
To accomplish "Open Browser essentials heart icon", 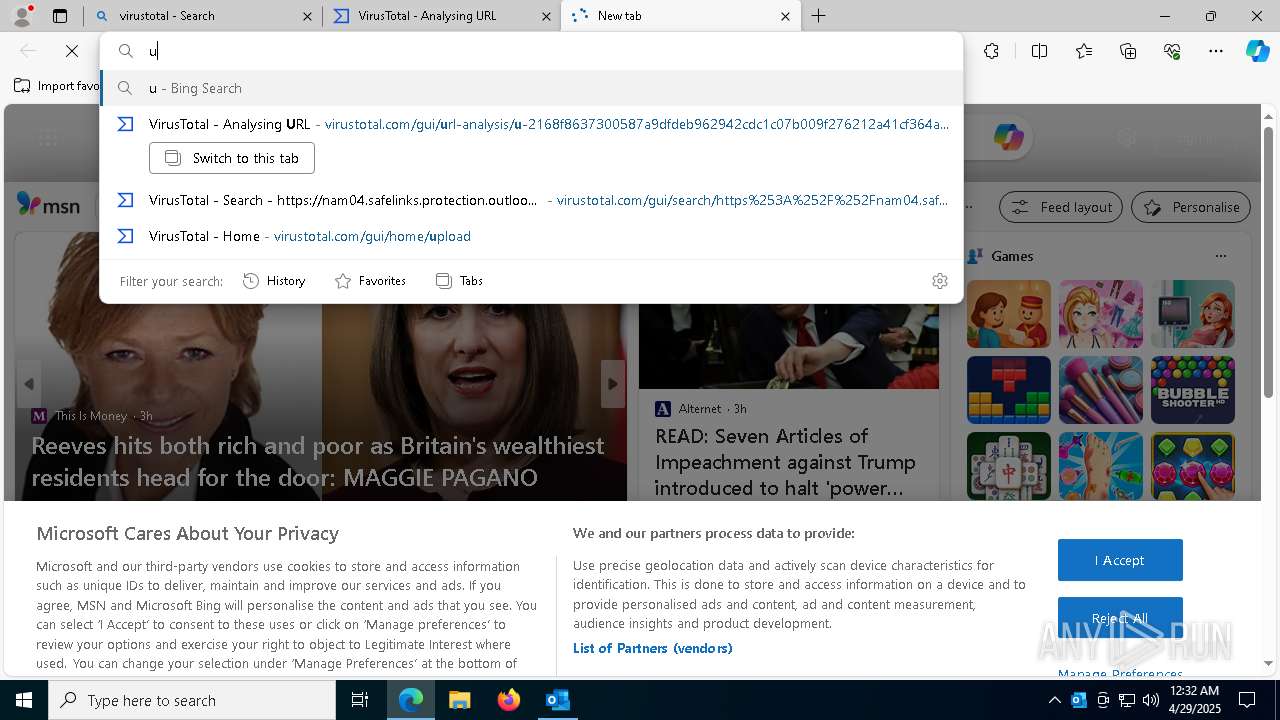I will pos(1172,51).
